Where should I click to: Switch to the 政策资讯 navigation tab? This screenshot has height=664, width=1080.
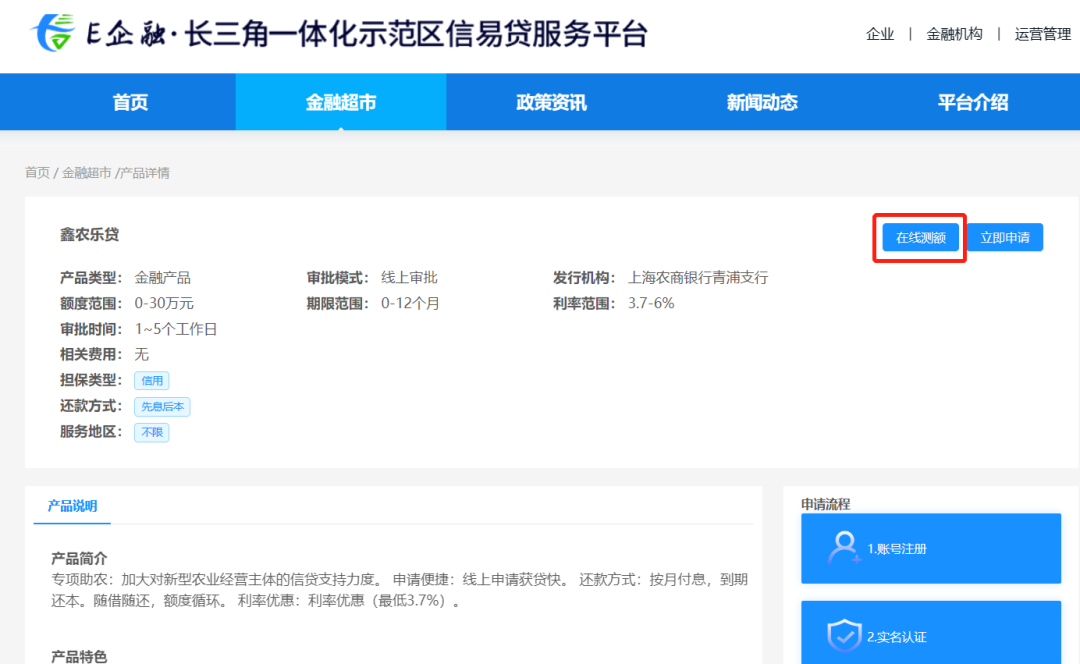click(x=551, y=102)
